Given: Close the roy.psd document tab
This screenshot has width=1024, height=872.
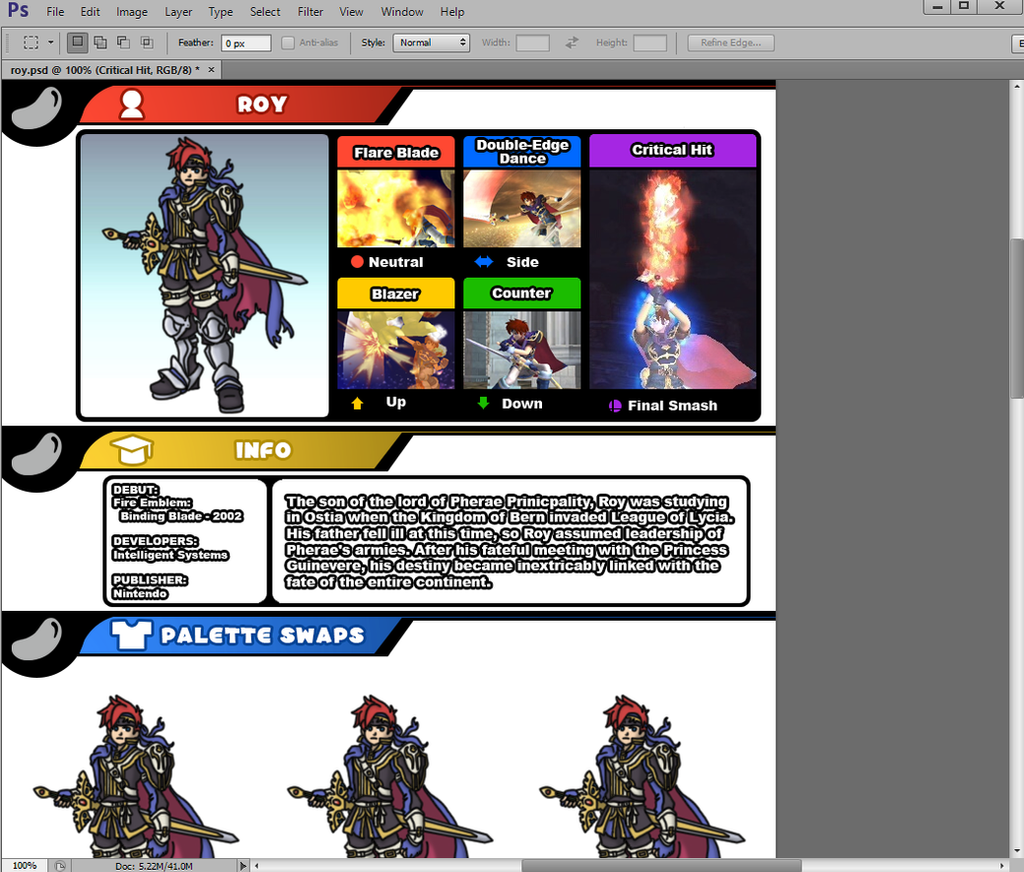Looking at the screenshot, I should tap(211, 69).
